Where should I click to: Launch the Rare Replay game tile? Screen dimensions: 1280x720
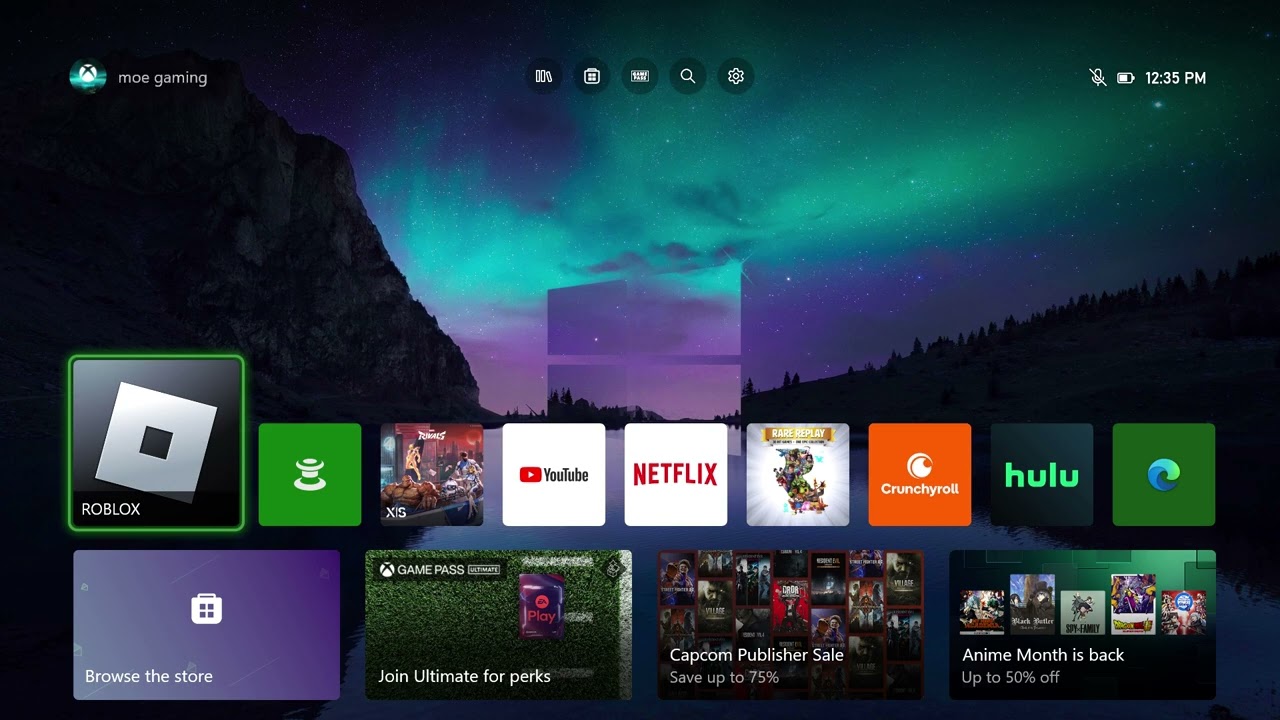[798, 474]
